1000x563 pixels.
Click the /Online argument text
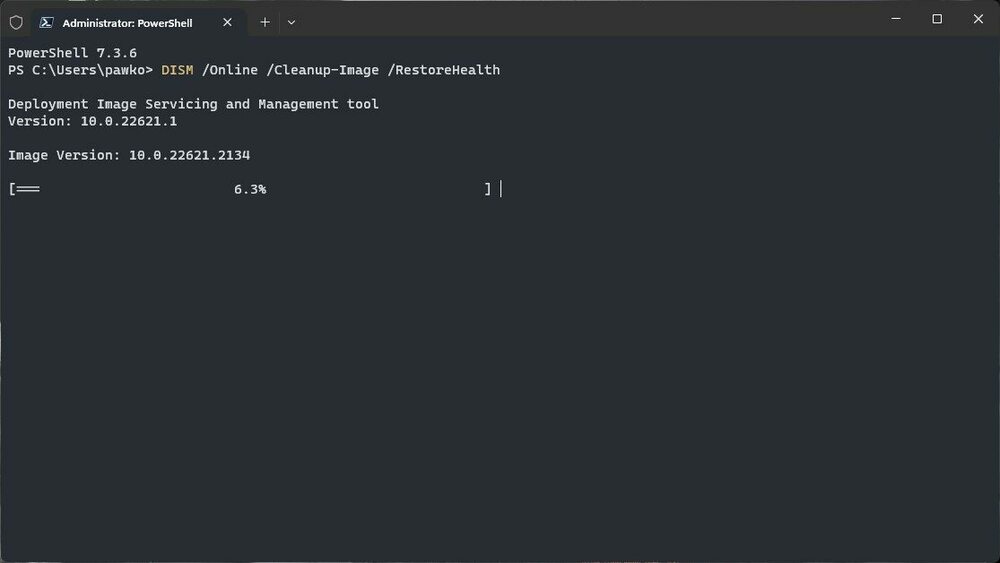[x=230, y=70]
